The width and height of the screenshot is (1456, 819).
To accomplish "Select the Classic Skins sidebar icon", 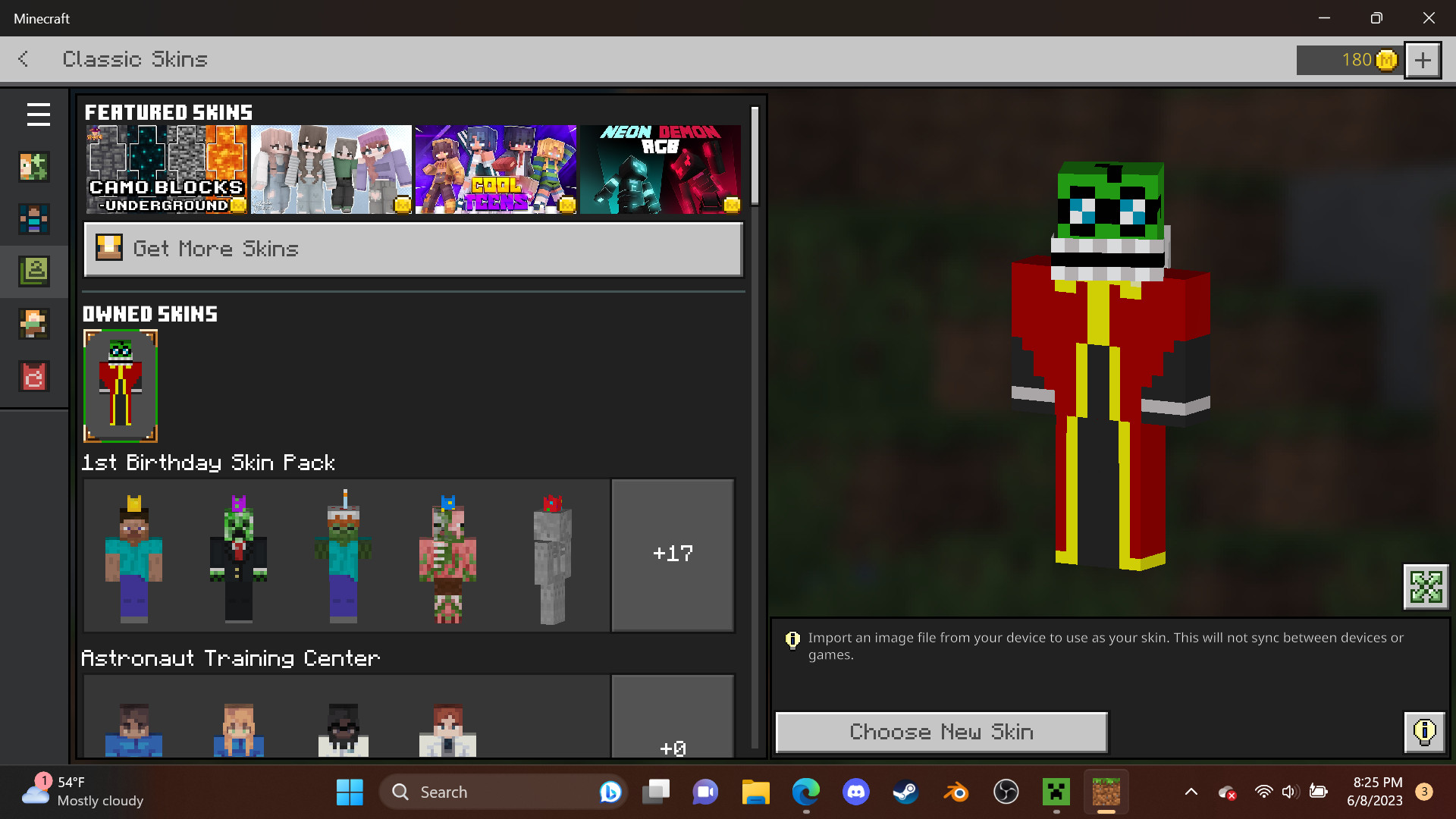I will coord(34,271).
